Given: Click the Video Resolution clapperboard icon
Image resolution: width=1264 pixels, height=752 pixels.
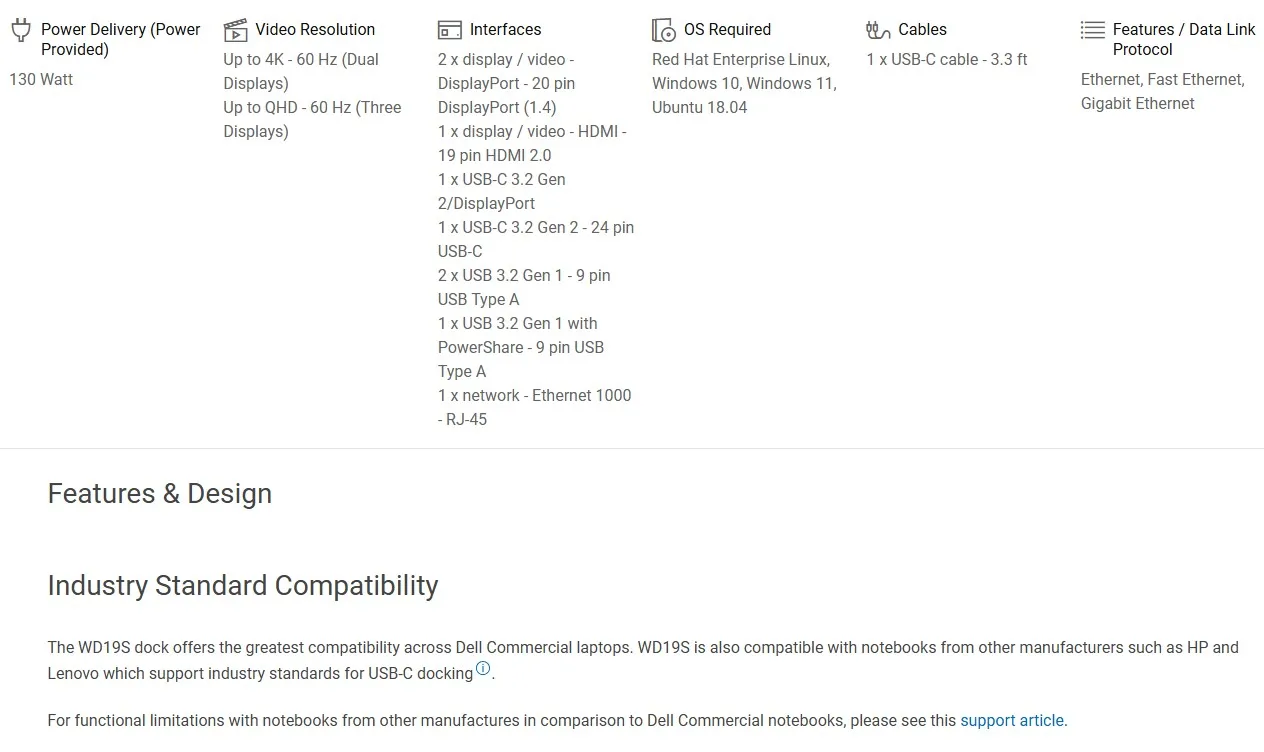Looking at the screenshot, I should point(235,30).
